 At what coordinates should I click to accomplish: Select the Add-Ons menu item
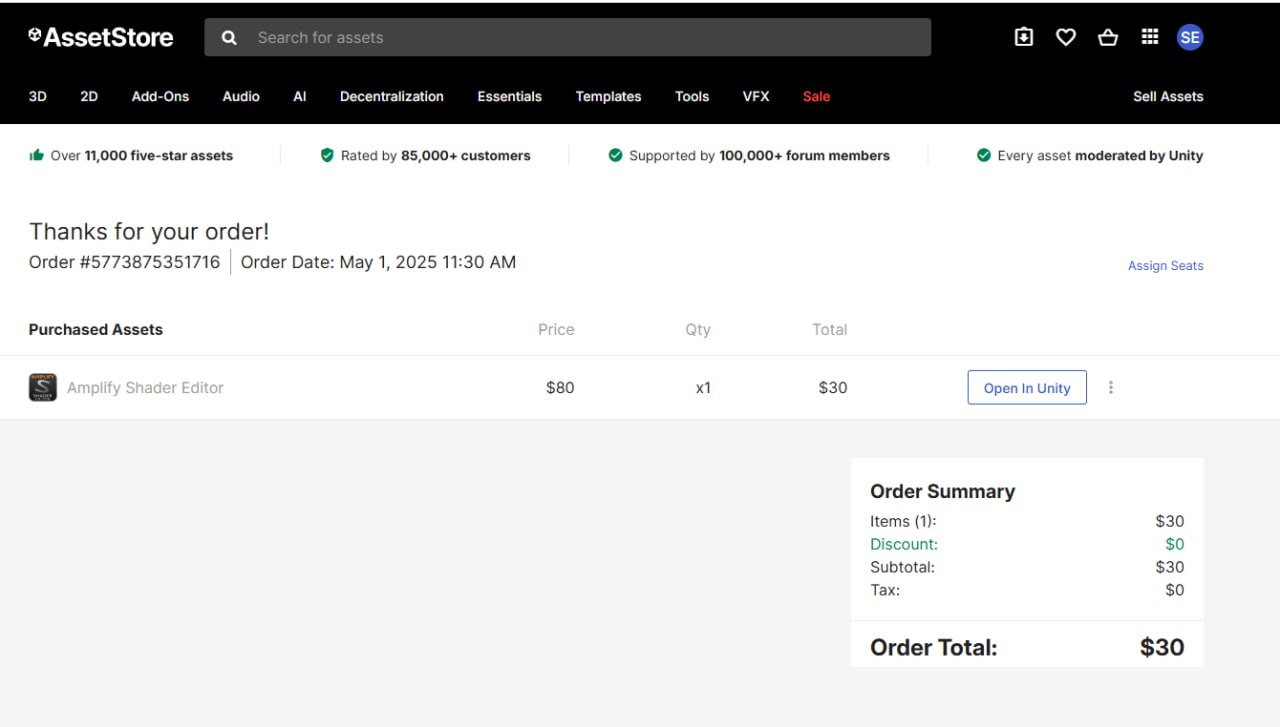tap(160, 96)
